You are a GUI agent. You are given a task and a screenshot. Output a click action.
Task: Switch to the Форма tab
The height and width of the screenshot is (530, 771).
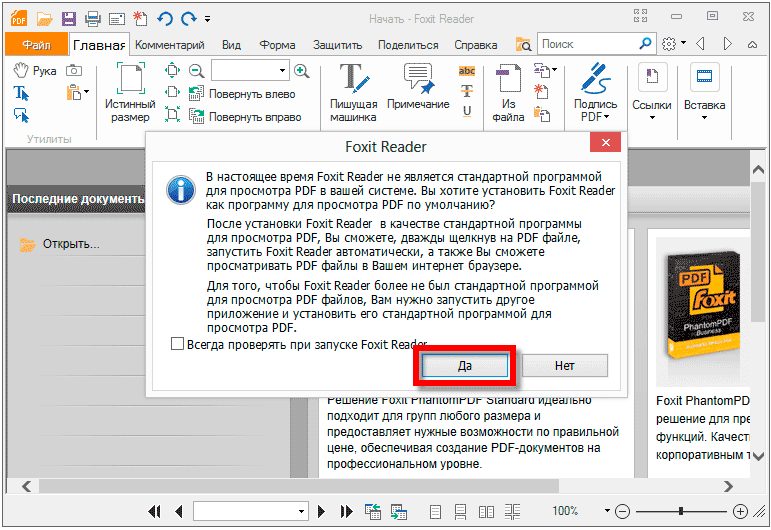tap(277, 45)
